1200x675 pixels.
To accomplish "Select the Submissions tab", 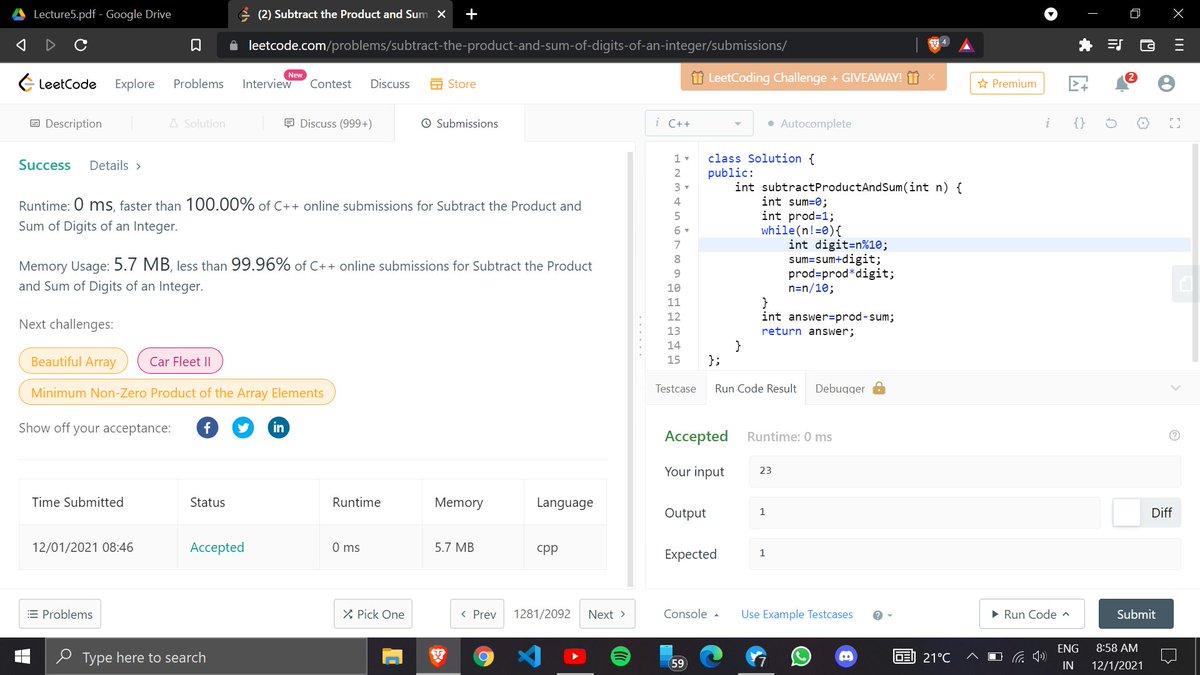I will pos(459,124).
